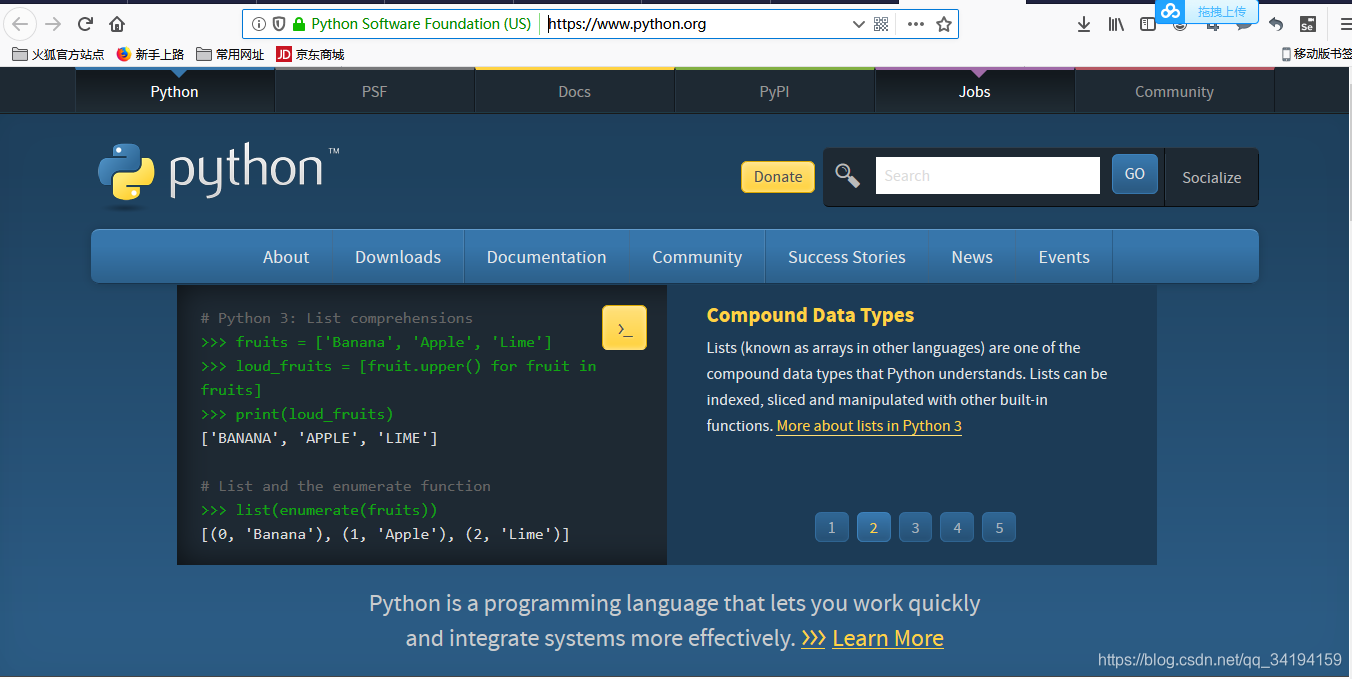Image resolution: width=1352 pixels, height=679 pixels.
Task: Switch to PyPI top tab
Action: [x=774, y=92]
